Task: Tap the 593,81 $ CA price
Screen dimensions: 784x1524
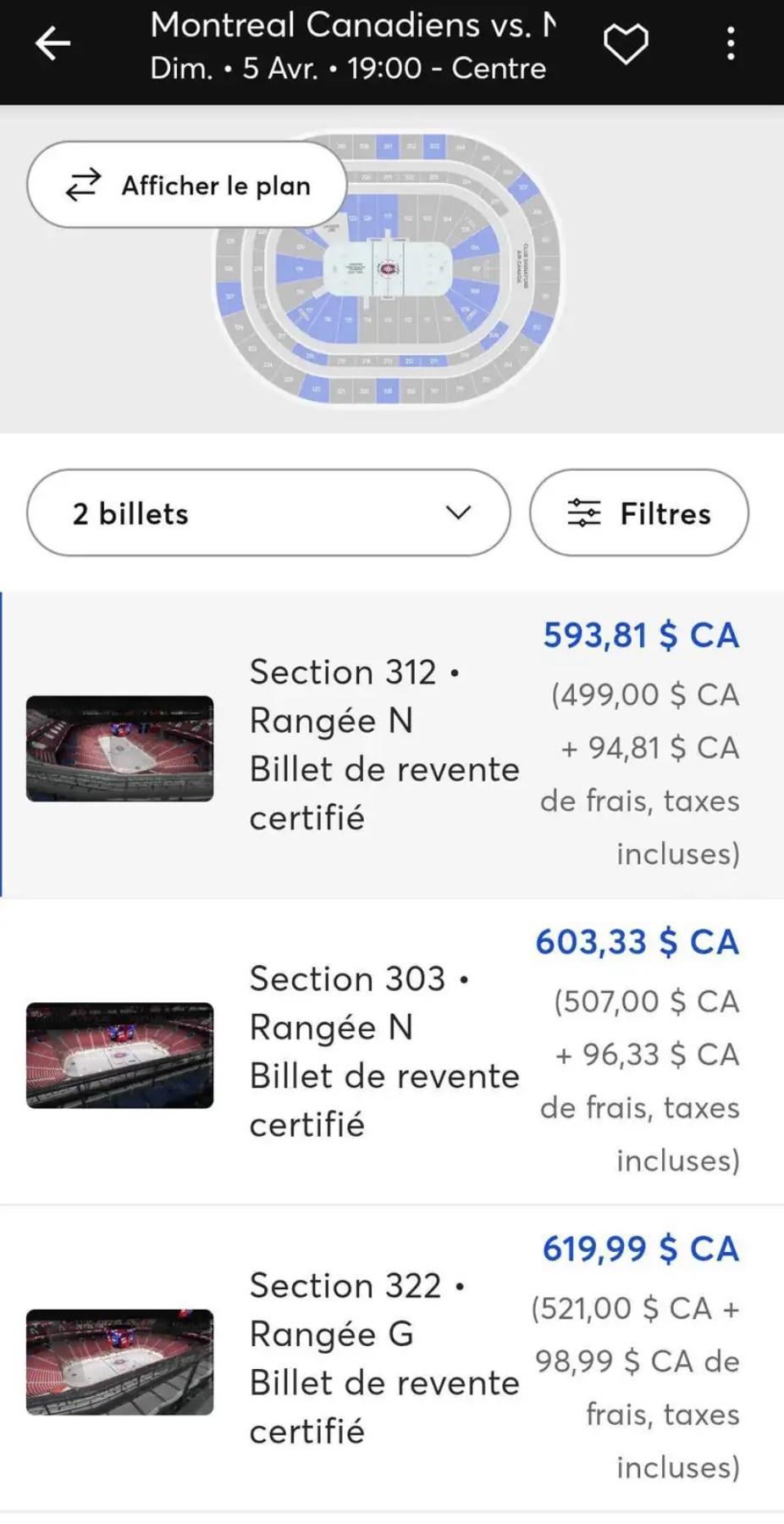Action: point(641,635)
